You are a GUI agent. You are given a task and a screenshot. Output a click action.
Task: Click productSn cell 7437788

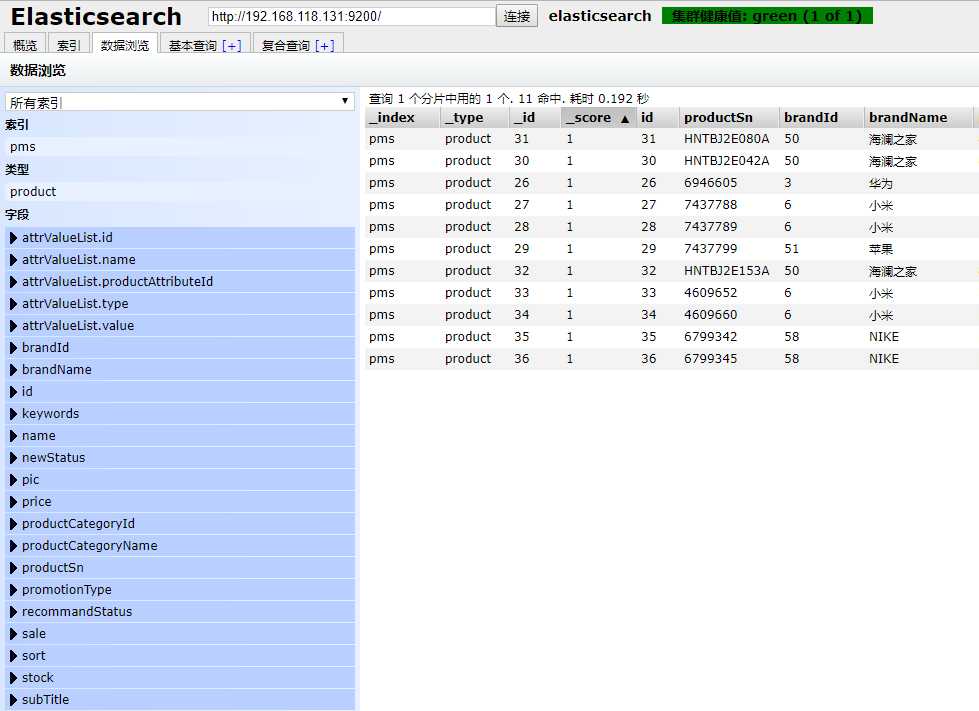pyautogui.click(x=711, y=205)
